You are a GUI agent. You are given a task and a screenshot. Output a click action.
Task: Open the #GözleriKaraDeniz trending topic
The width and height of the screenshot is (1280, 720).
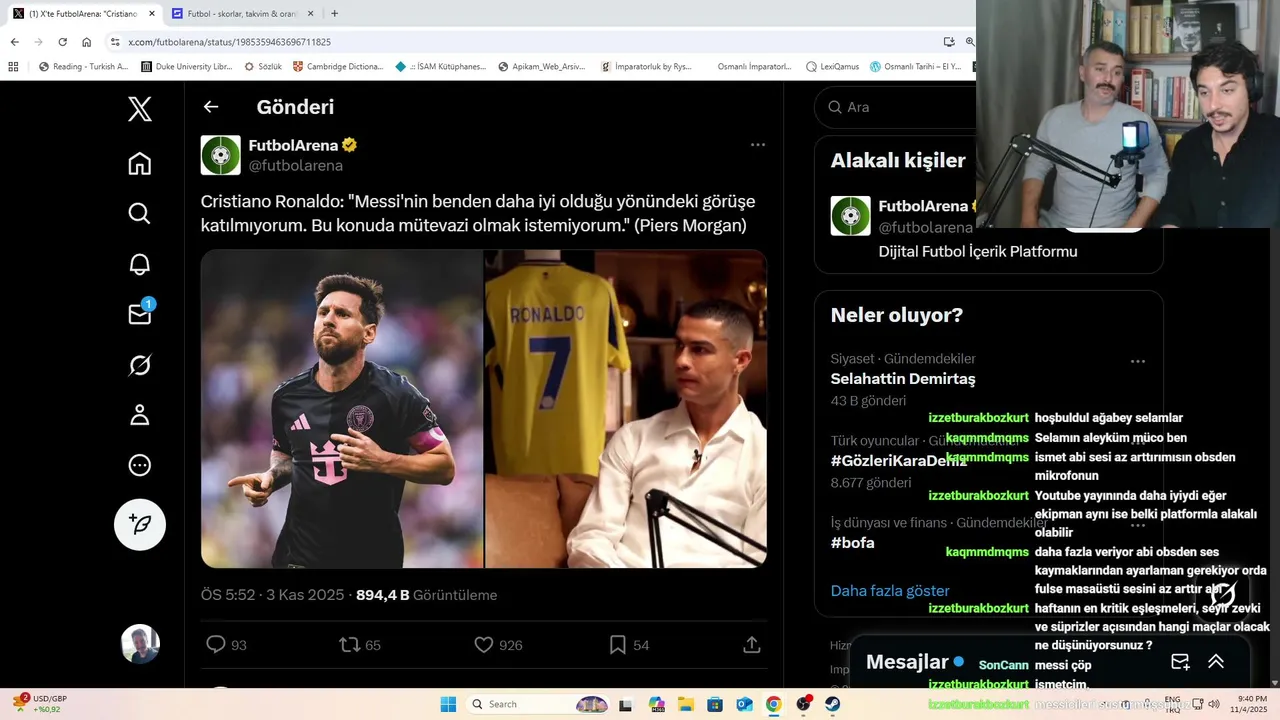point(899,461)
